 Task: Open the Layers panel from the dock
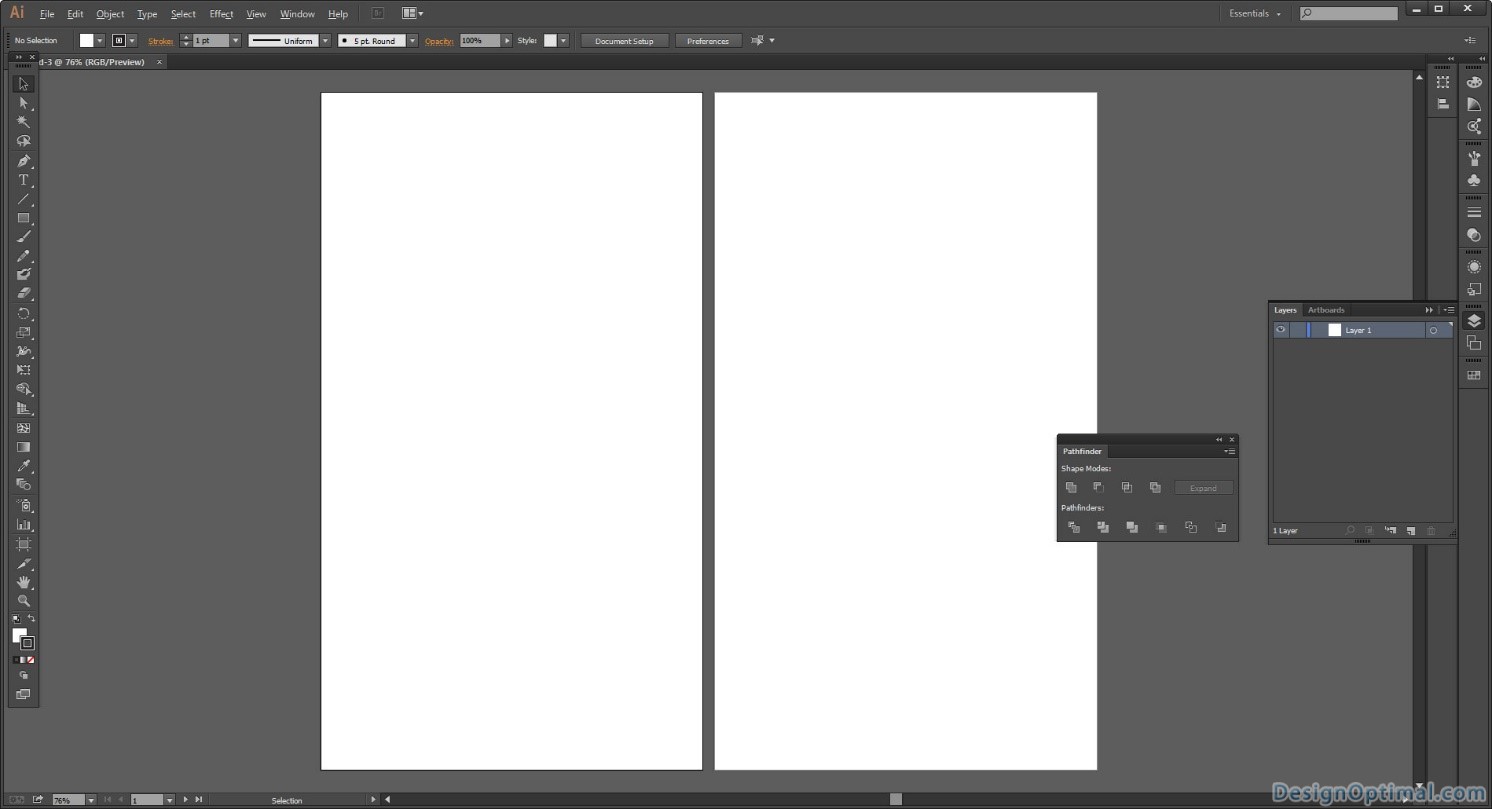1474,321
